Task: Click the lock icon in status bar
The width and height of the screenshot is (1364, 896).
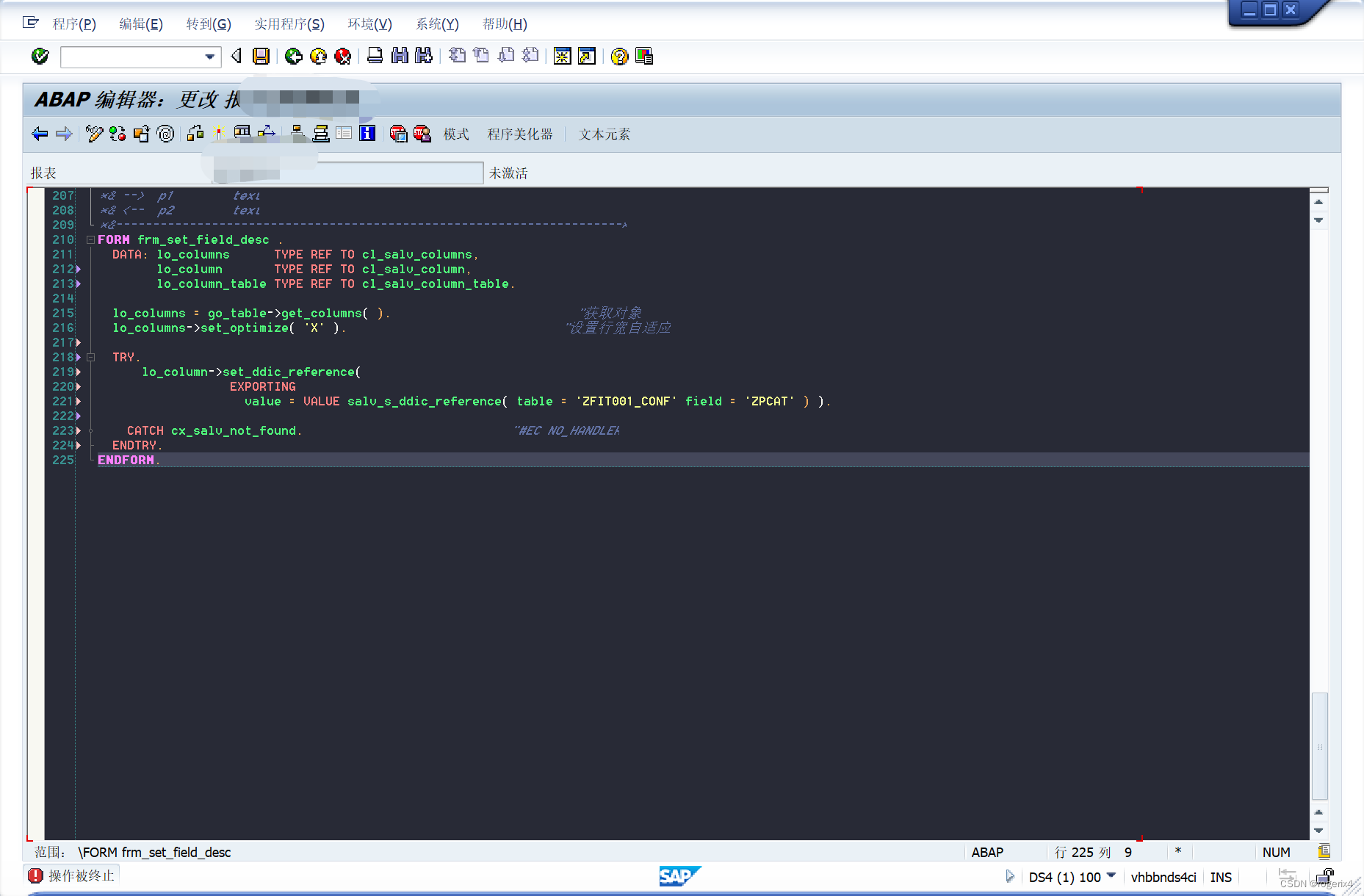Action: (1325, 877)
